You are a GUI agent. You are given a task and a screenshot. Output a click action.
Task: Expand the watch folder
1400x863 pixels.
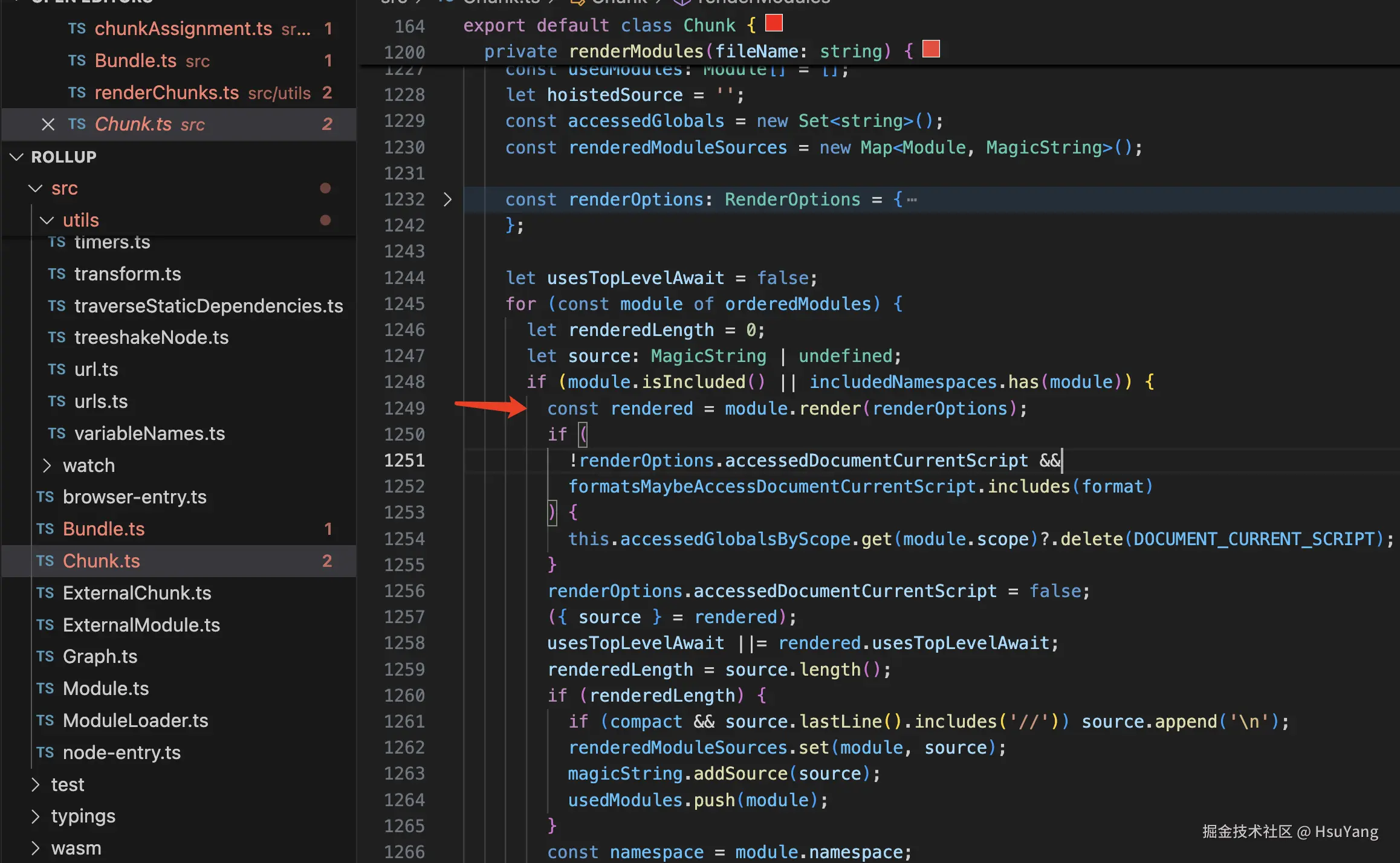coord(47,465)
